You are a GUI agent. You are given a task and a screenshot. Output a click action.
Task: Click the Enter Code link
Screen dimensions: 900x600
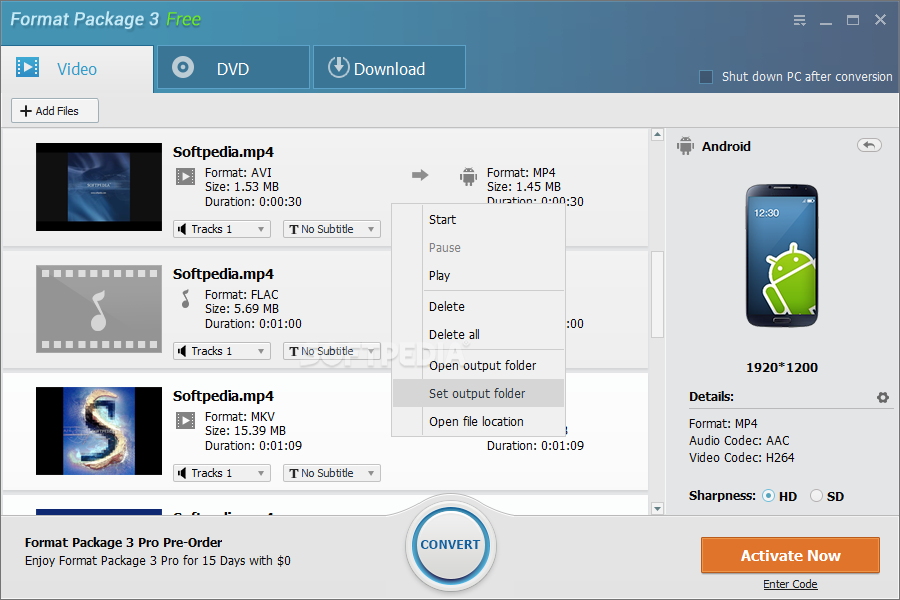(790, 584)
